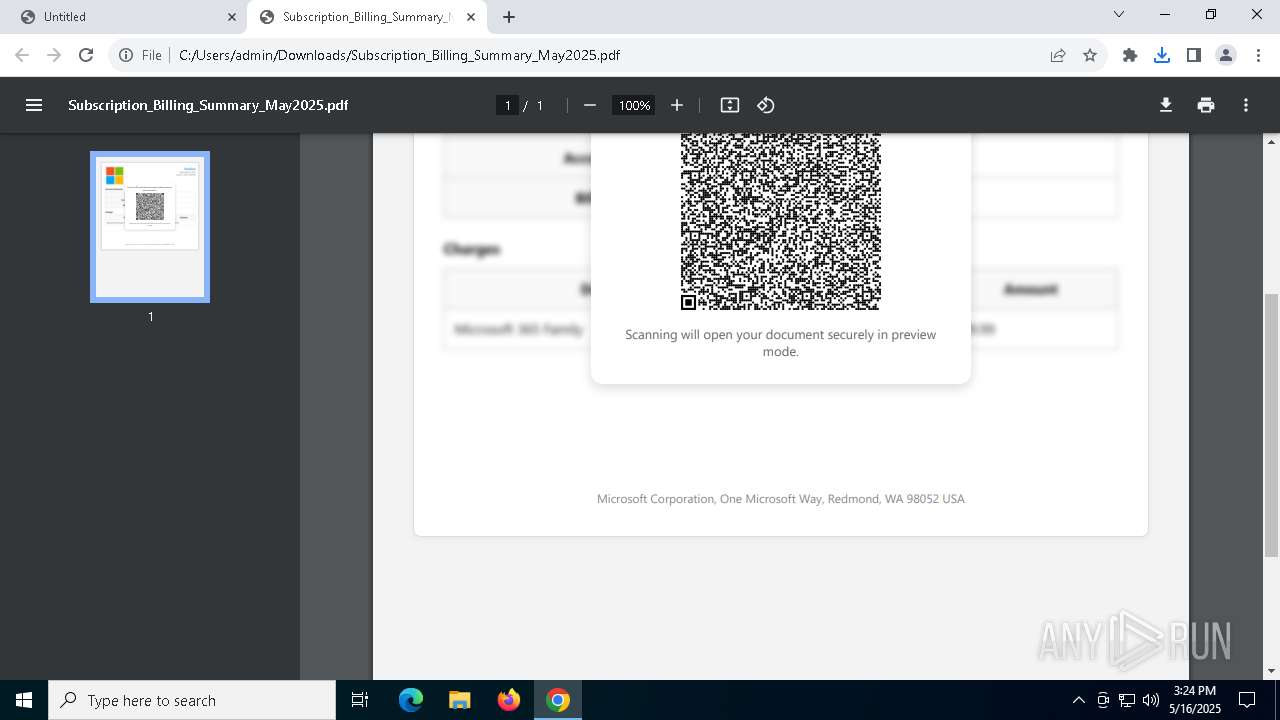Toggle Chrome side panel

tap(1194, 55)
